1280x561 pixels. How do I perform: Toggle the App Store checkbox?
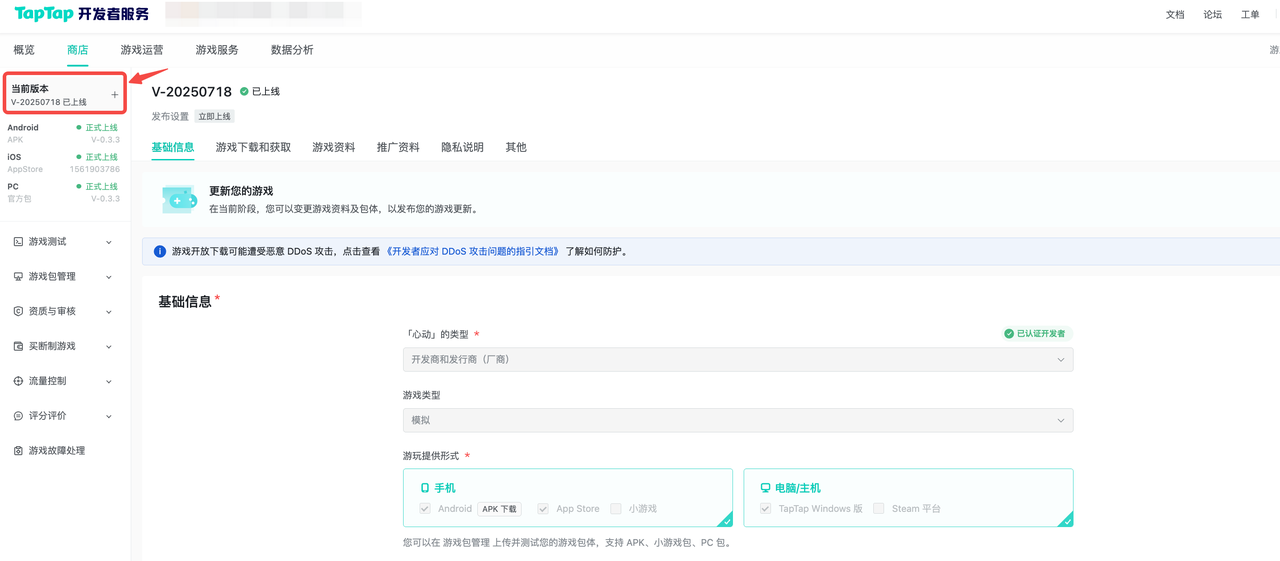pos(543,509)
